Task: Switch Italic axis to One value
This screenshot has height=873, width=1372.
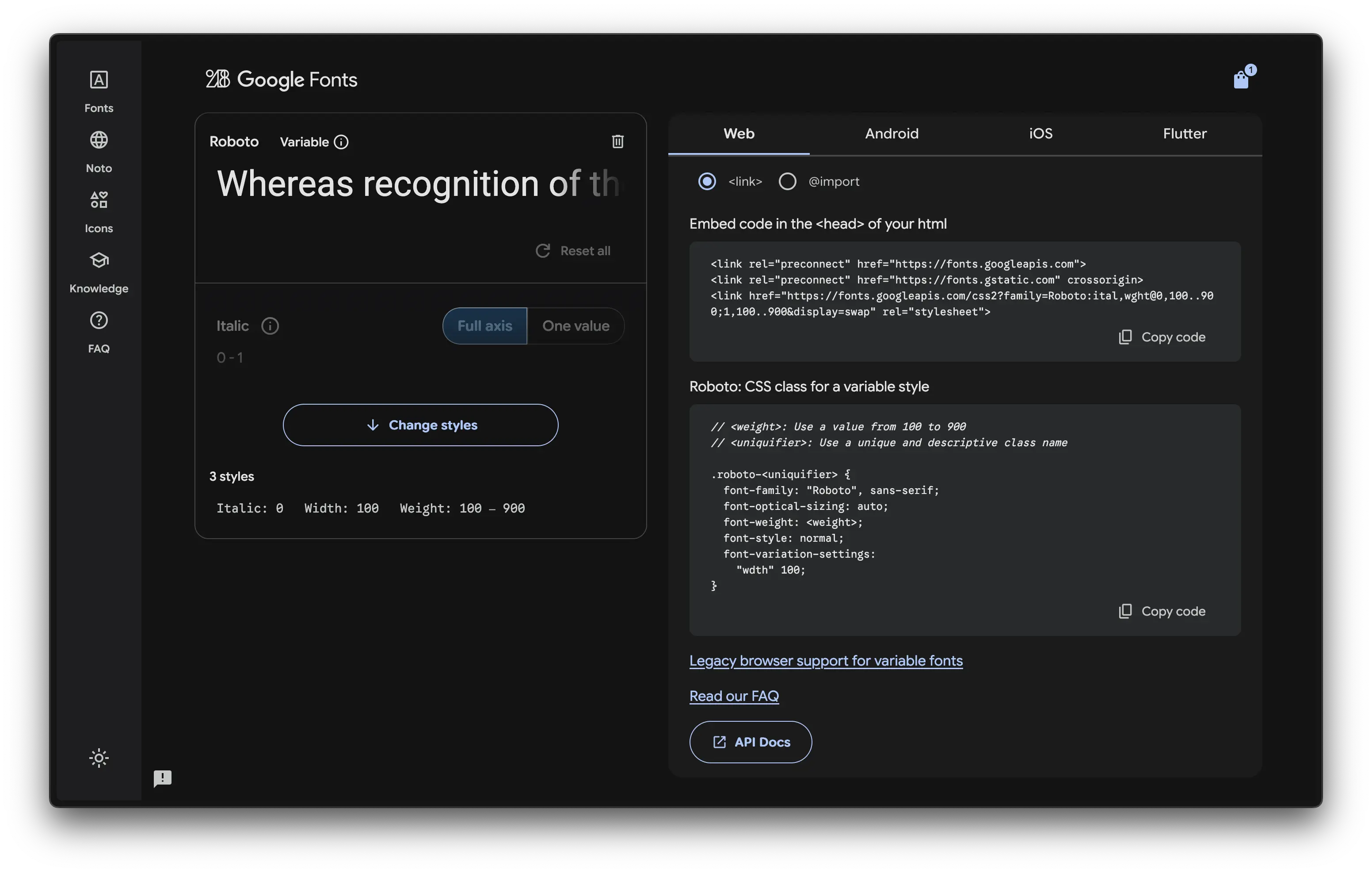Action: point(575,325)
